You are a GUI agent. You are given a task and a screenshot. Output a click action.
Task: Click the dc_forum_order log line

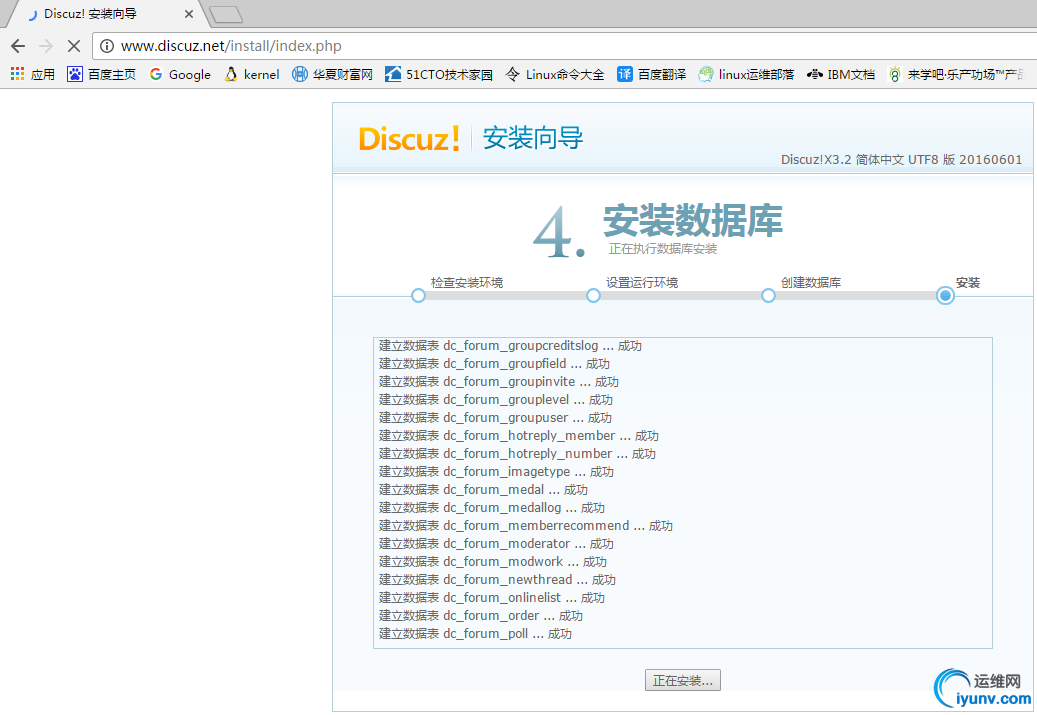pyautogui.click(x=481, y=615)
